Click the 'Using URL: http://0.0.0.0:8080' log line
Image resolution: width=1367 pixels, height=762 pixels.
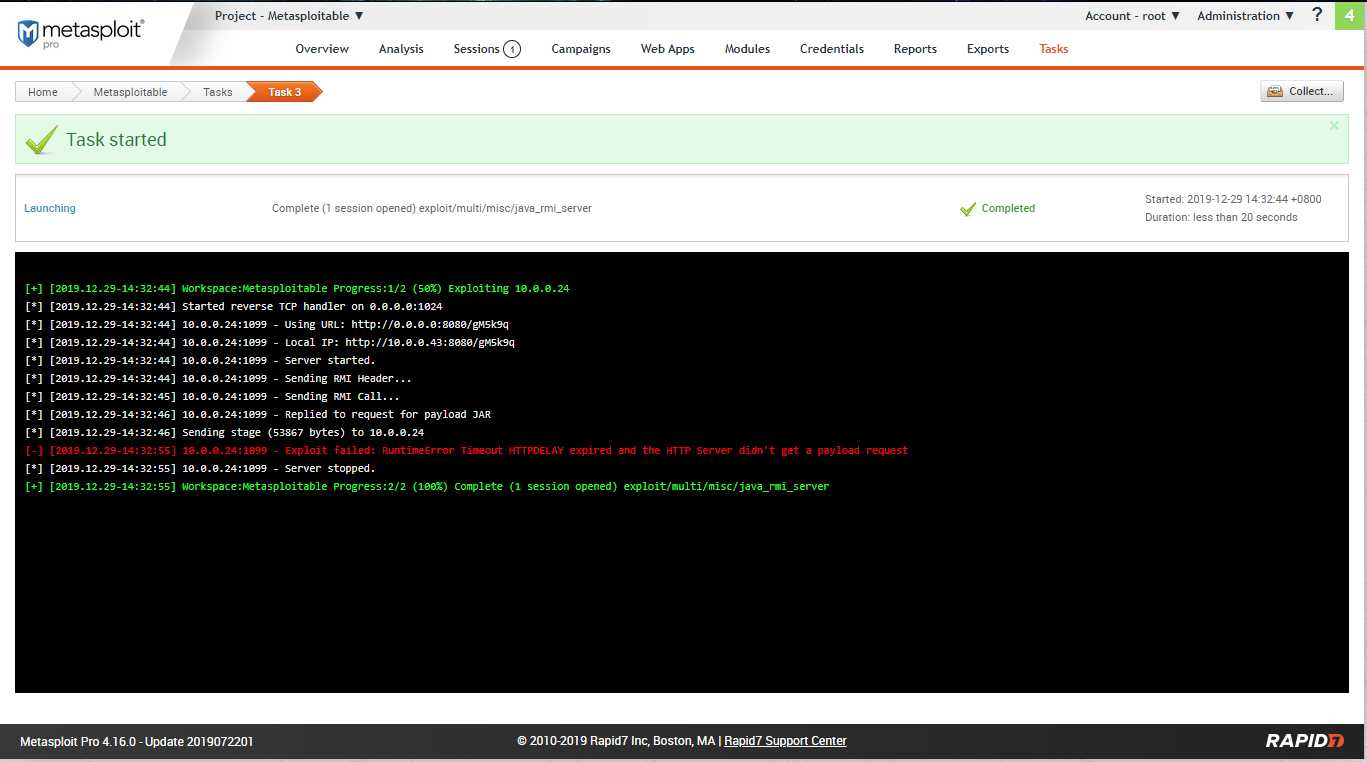[269, 325]
